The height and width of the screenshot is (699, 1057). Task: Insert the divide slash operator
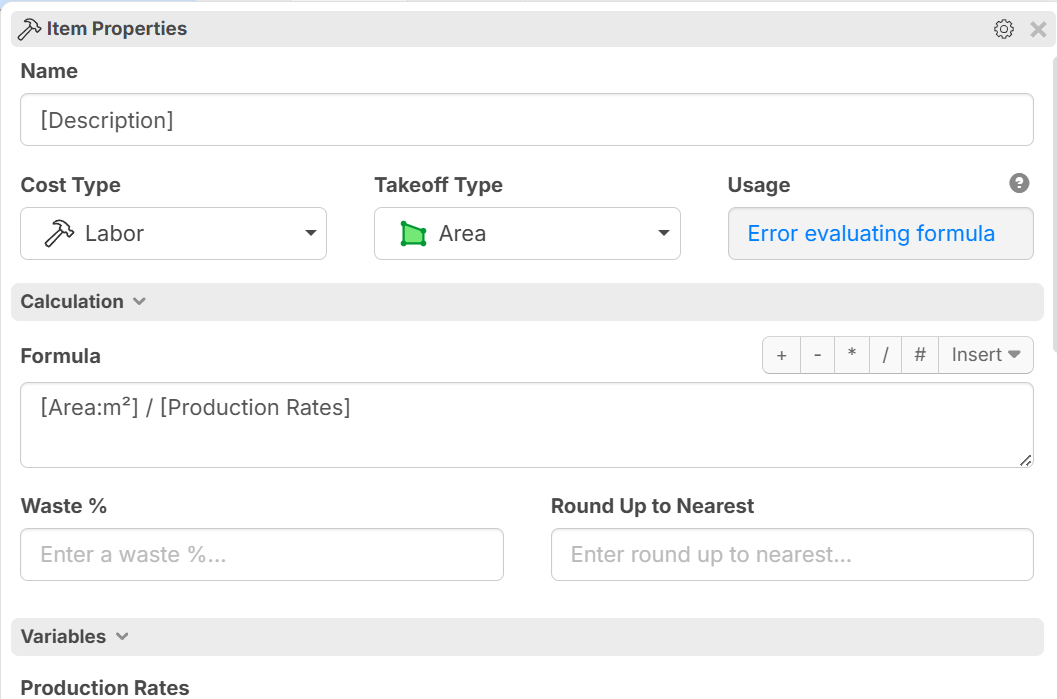click(885, 355)
